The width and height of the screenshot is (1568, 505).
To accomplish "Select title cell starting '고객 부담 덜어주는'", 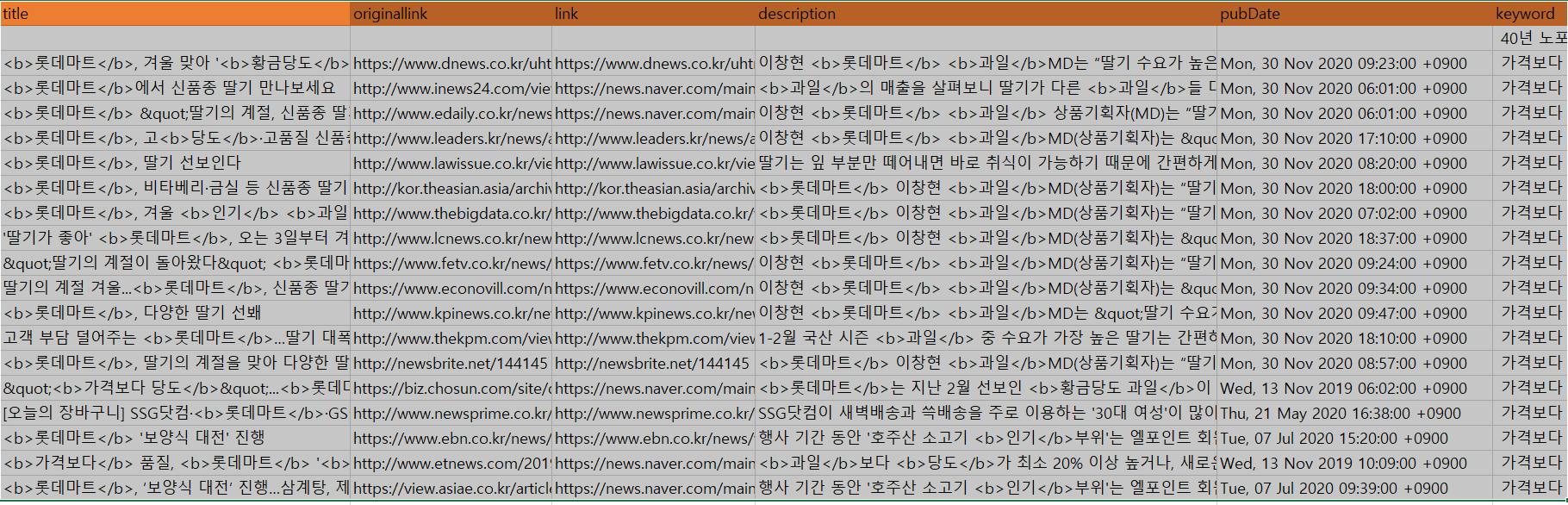I will pos(175,339).
